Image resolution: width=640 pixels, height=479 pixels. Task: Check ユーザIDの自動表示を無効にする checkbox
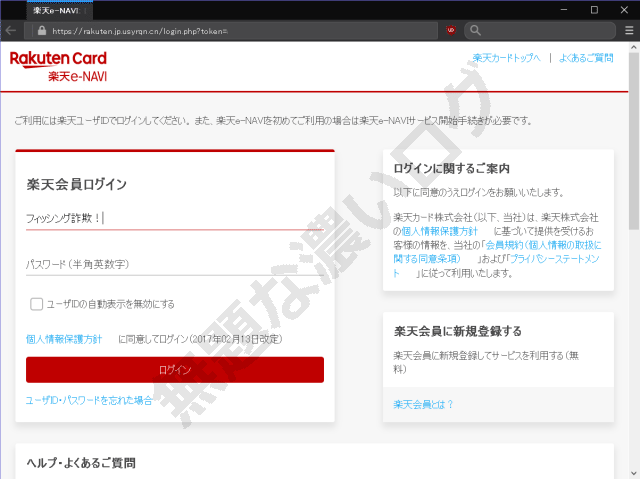tap(36, 304)
